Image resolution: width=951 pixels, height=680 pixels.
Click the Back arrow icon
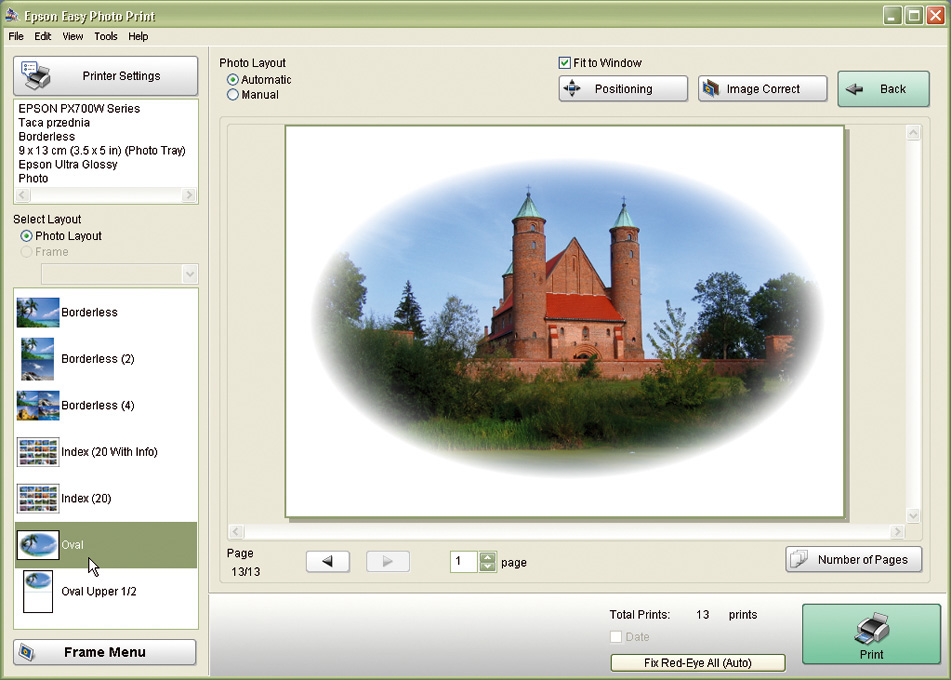[855, 89]
